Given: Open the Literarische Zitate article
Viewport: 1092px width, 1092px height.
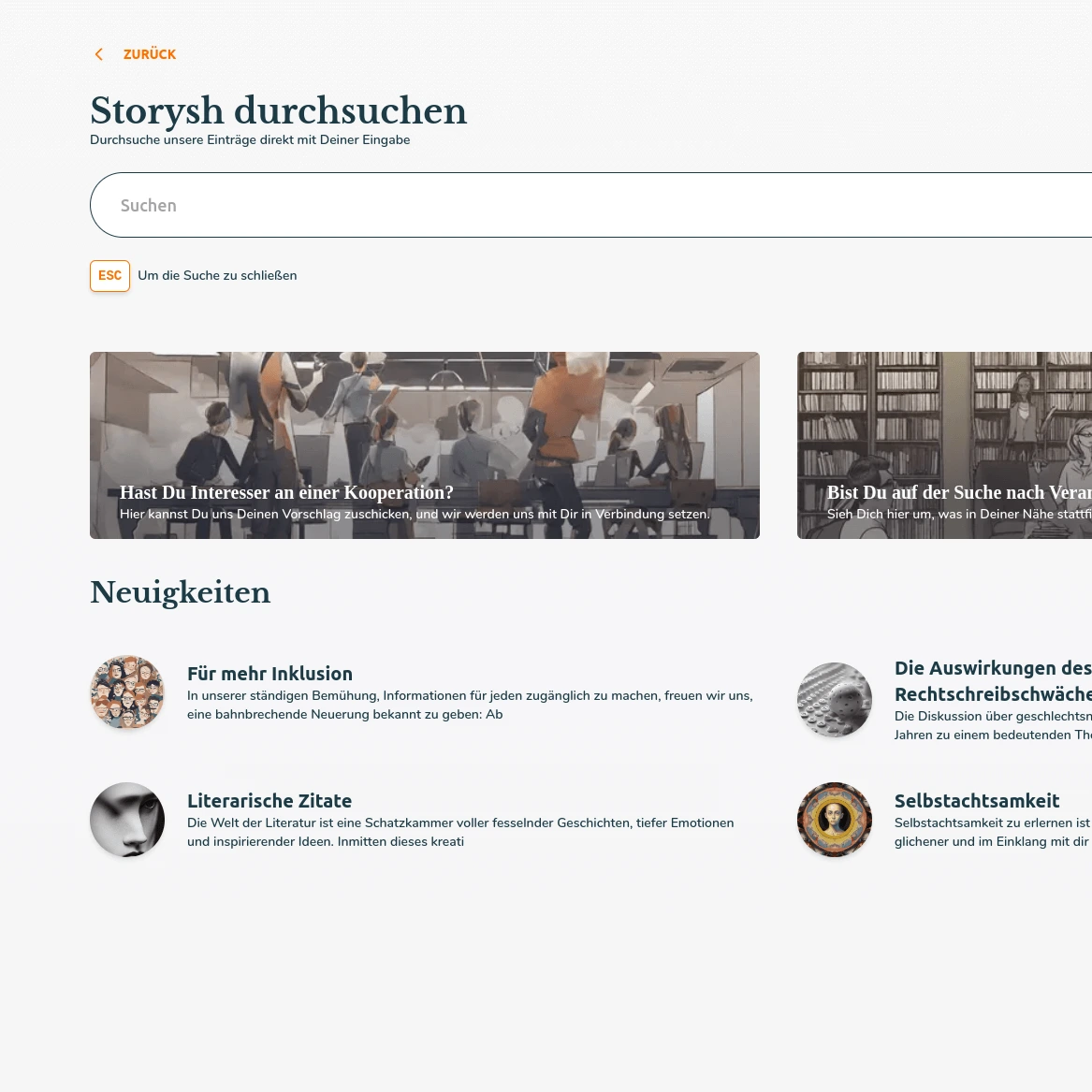Looking at the screenshot, I should 269,801.
